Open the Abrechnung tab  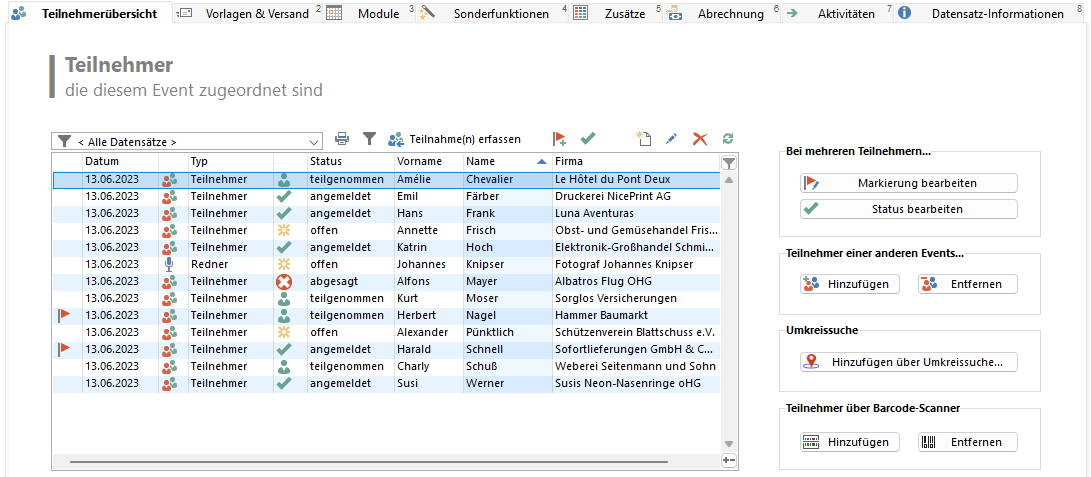point(730,14)
